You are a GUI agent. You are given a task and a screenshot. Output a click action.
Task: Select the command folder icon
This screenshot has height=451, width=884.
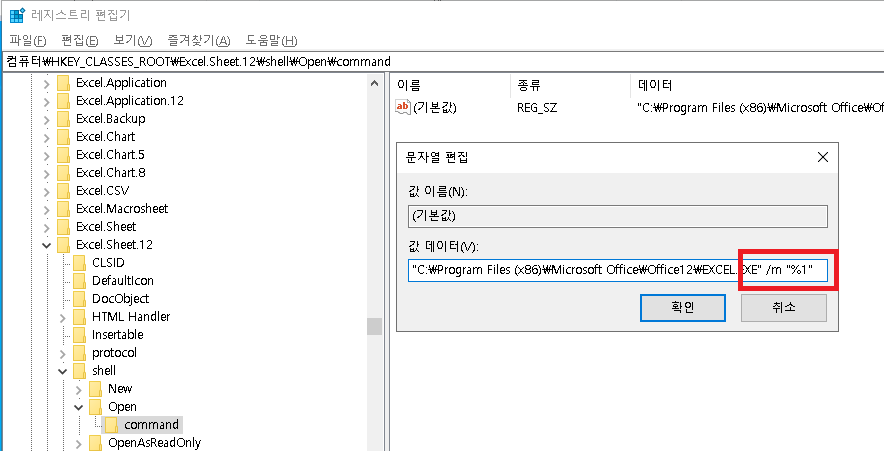coord(112,425)
